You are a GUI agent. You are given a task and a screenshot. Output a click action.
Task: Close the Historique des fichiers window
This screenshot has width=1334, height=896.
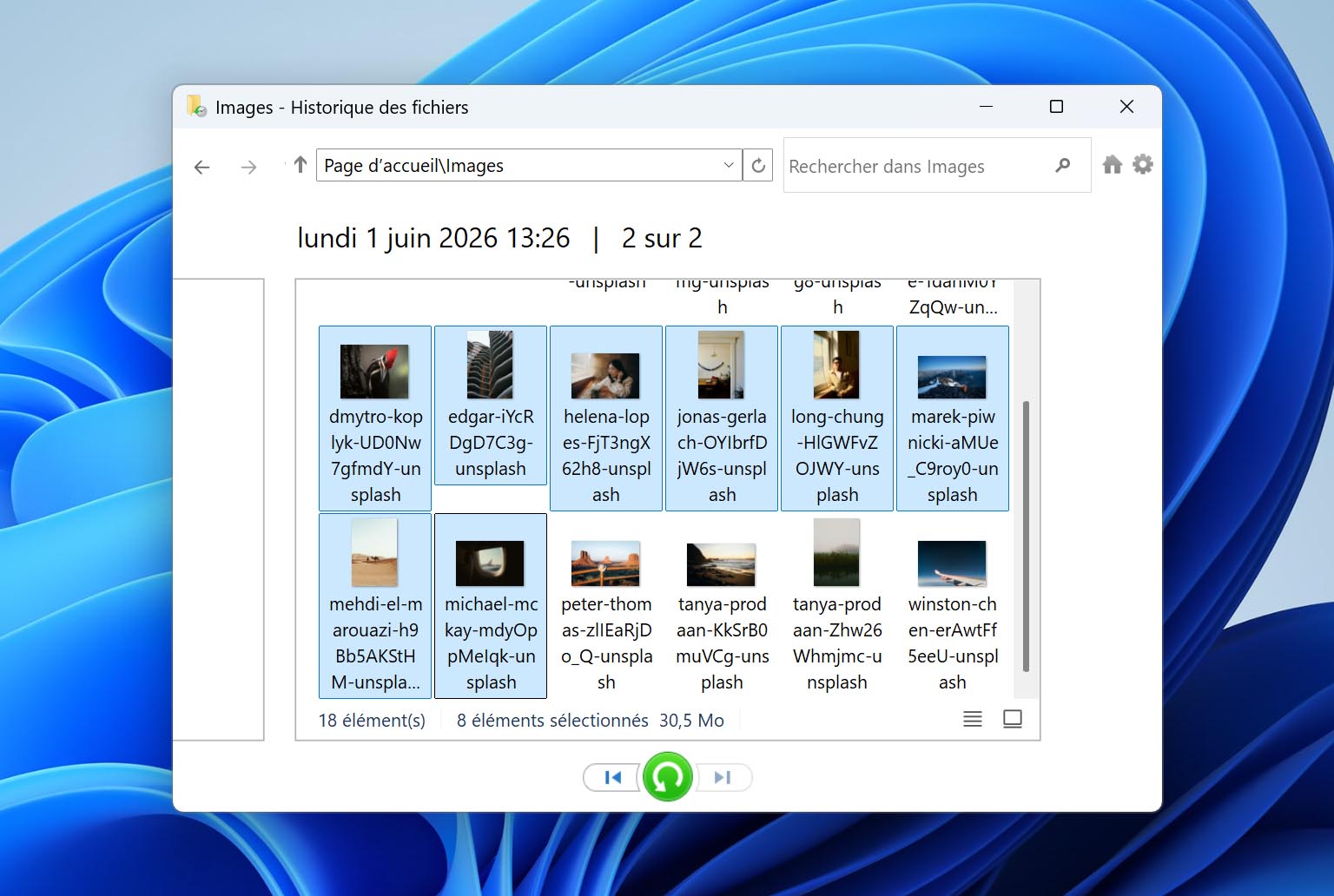coord(1126,107)
